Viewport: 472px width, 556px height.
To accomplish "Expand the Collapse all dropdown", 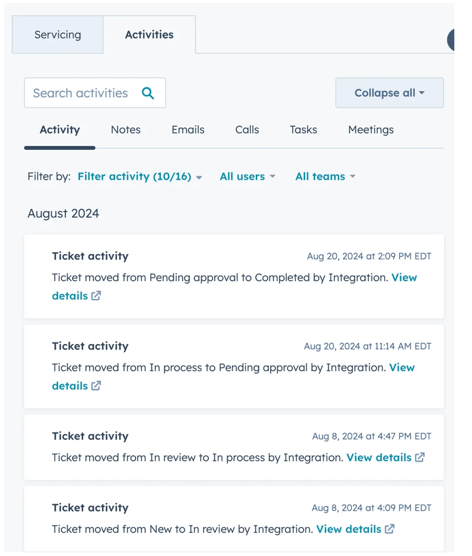I will click(x=389, y=93).
